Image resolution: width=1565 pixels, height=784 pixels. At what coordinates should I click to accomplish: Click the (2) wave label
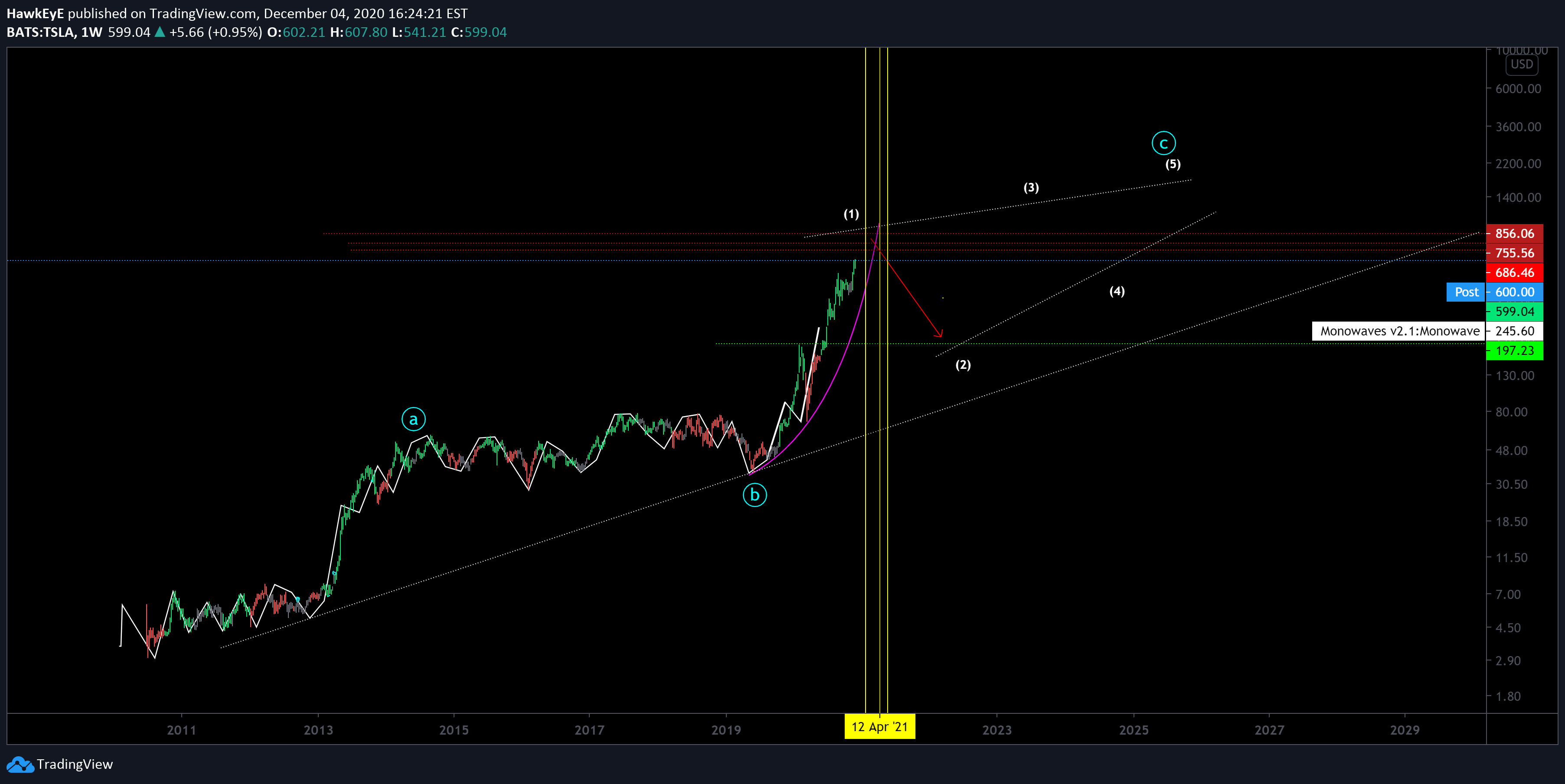coord(963,364)
